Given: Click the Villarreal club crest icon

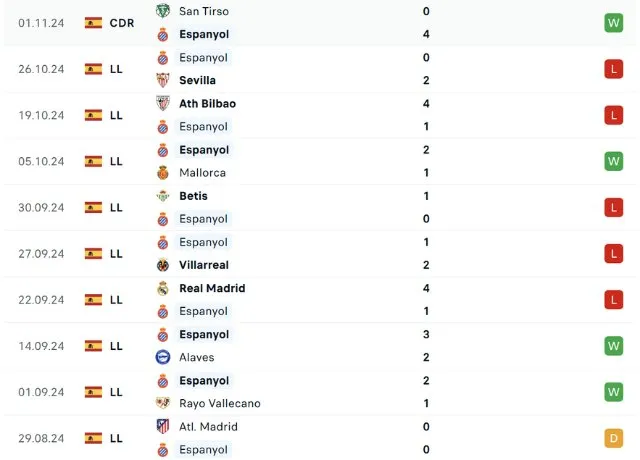Looking at the screenshot, I should [x=163, y=265].
